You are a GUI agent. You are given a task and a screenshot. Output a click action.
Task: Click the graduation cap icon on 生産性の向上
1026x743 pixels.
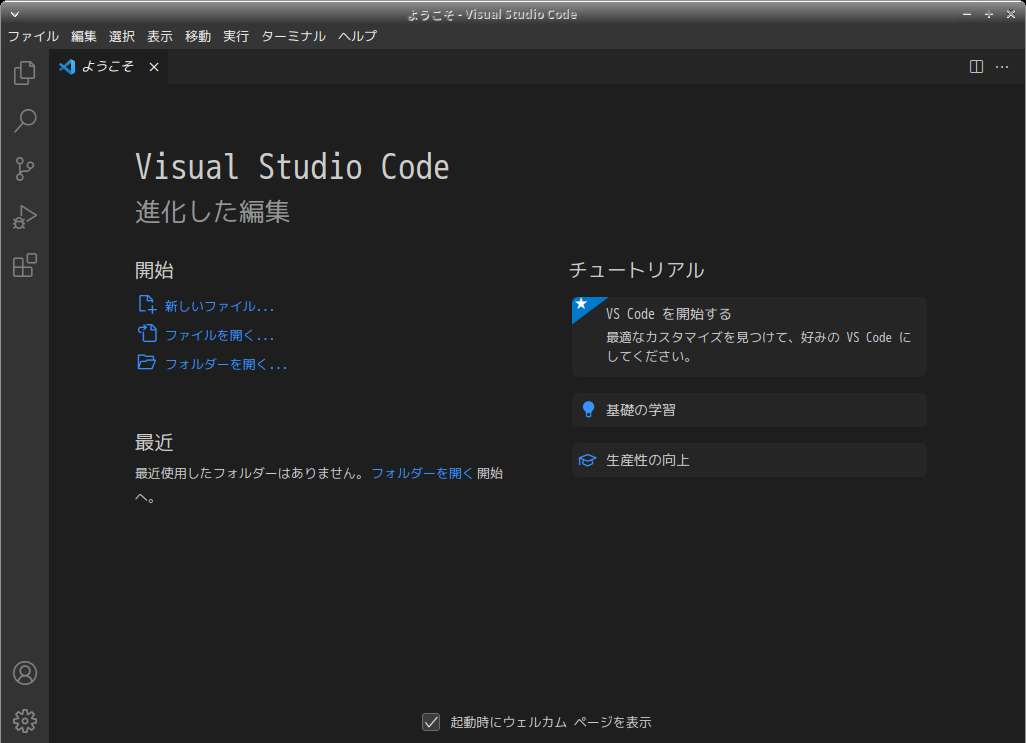tap(587, 460)
